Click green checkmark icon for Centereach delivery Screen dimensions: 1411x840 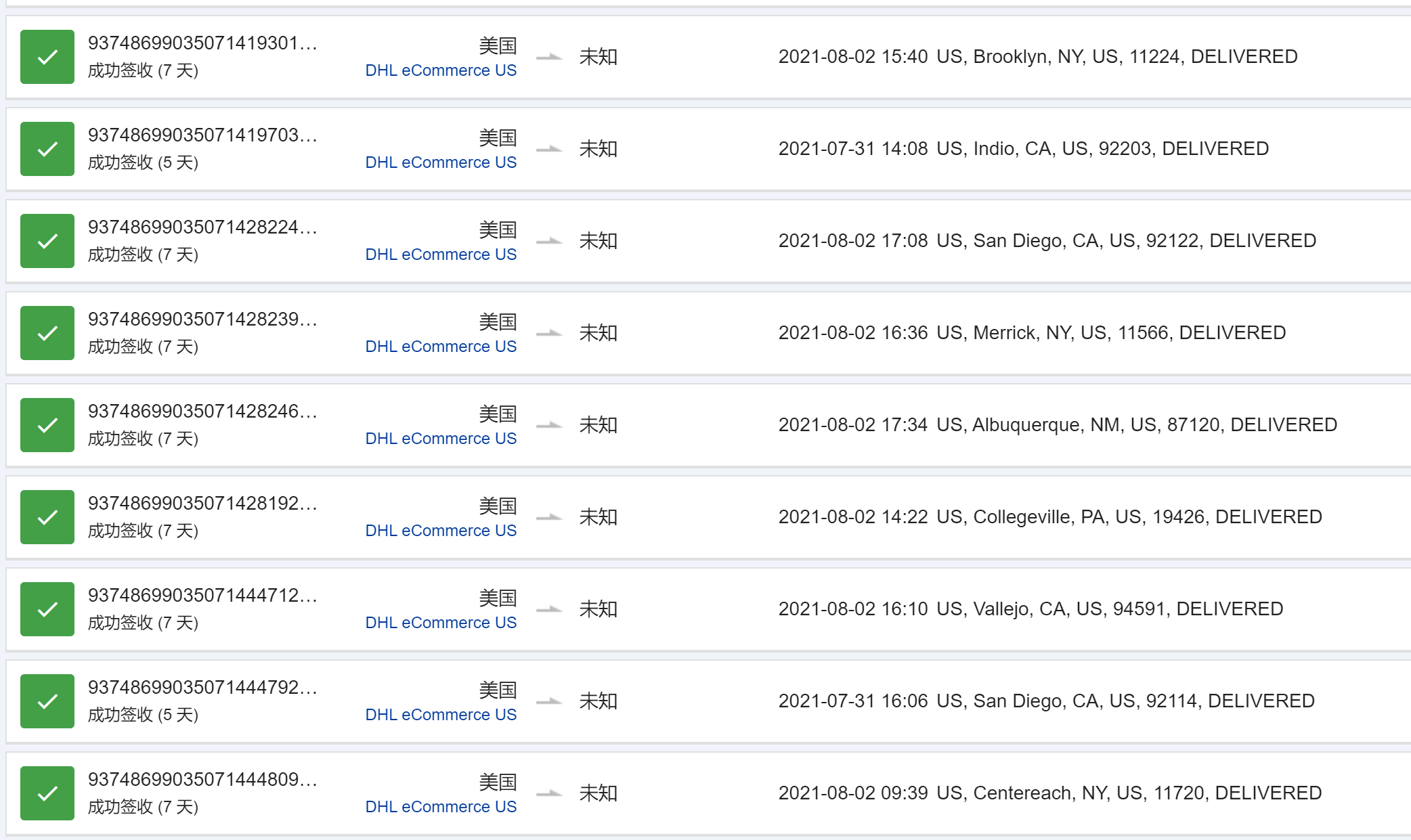point(47,793)
